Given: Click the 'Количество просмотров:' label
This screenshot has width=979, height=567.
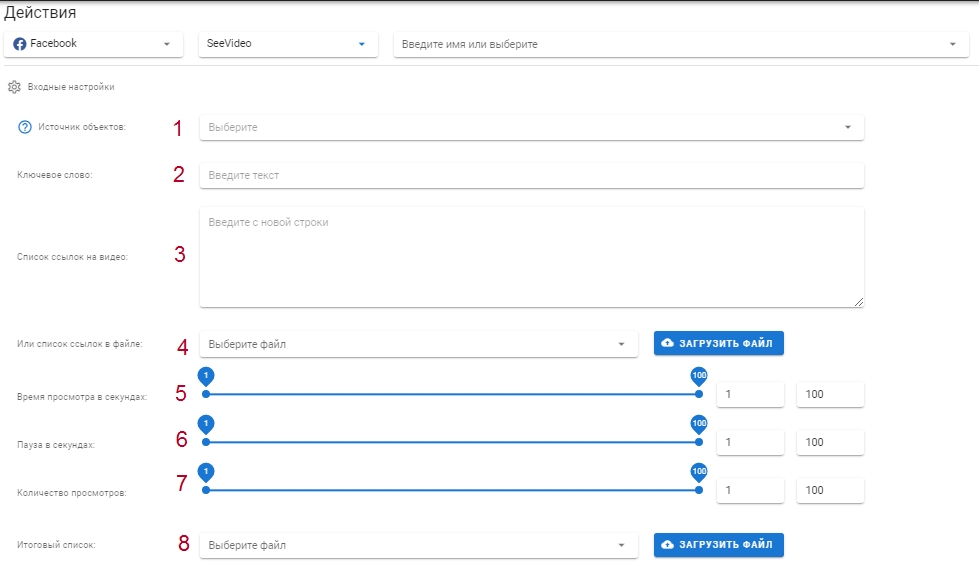Looking at the screenshot, I should (71, 493).
